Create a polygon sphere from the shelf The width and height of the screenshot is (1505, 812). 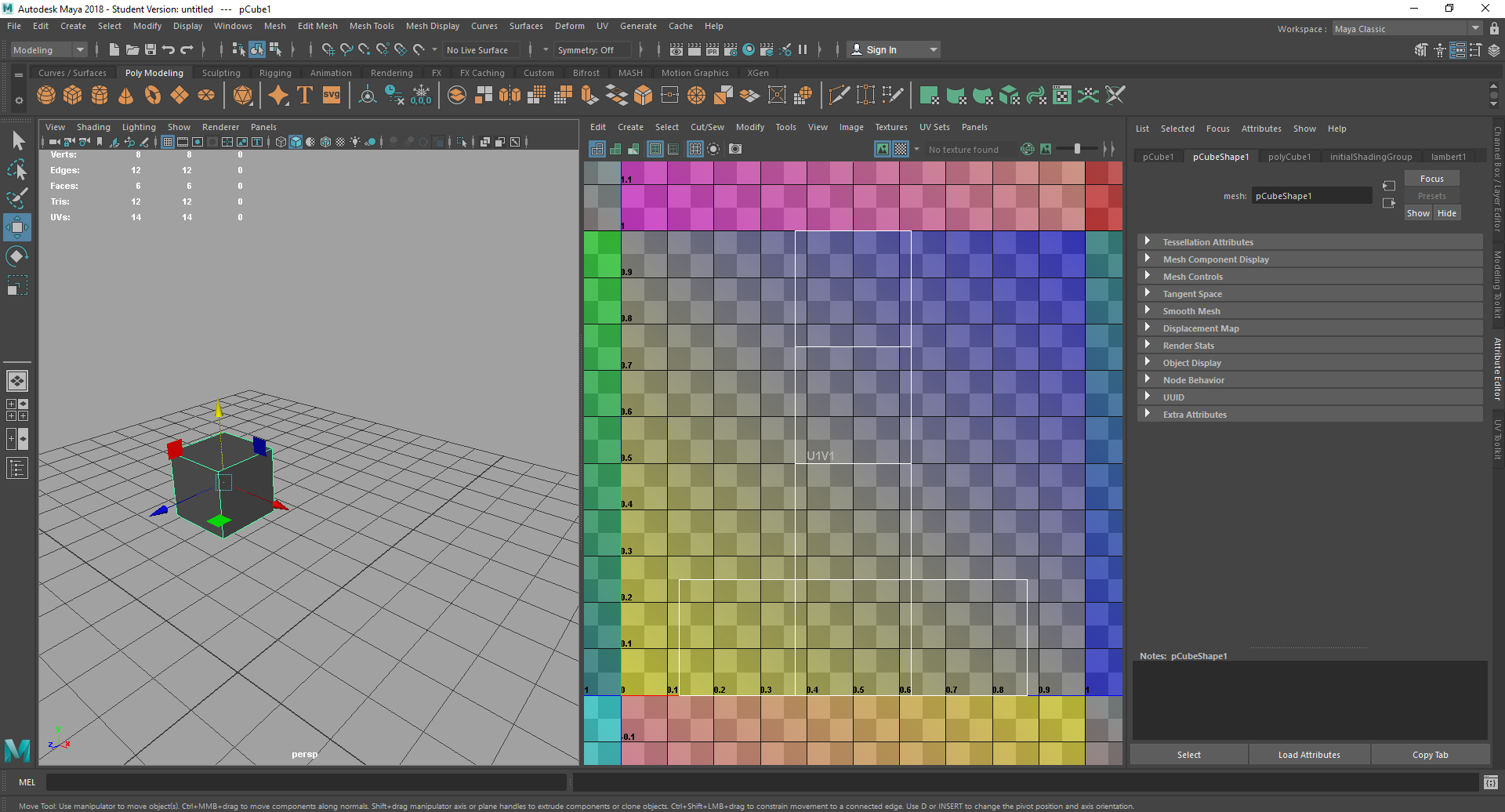click(x=46, y=96)
